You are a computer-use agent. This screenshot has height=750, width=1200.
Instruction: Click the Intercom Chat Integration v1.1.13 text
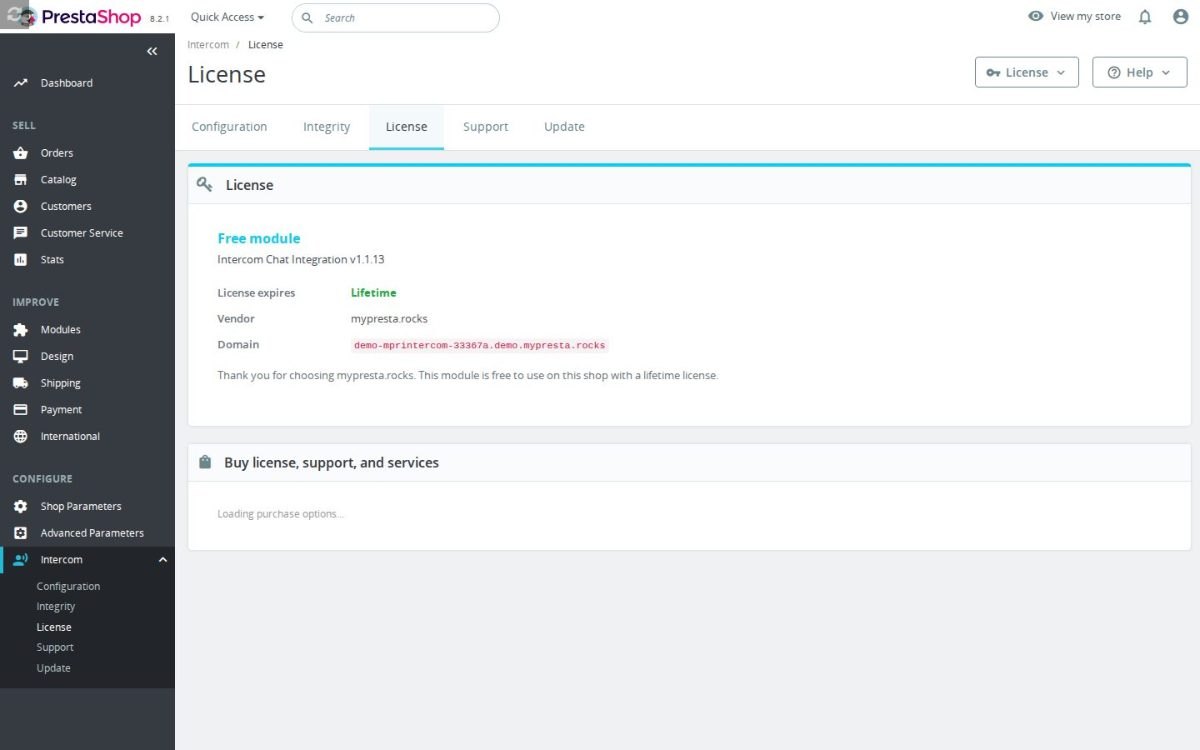tap(301, 259)
